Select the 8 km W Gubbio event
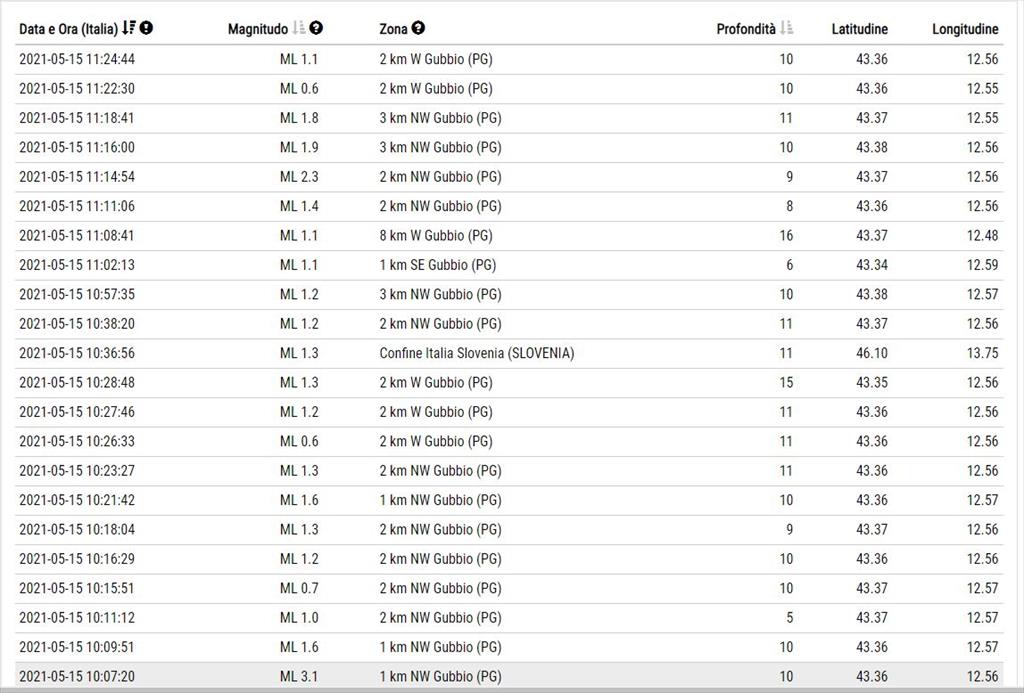The image size is (1024, 693). (509, 236)
